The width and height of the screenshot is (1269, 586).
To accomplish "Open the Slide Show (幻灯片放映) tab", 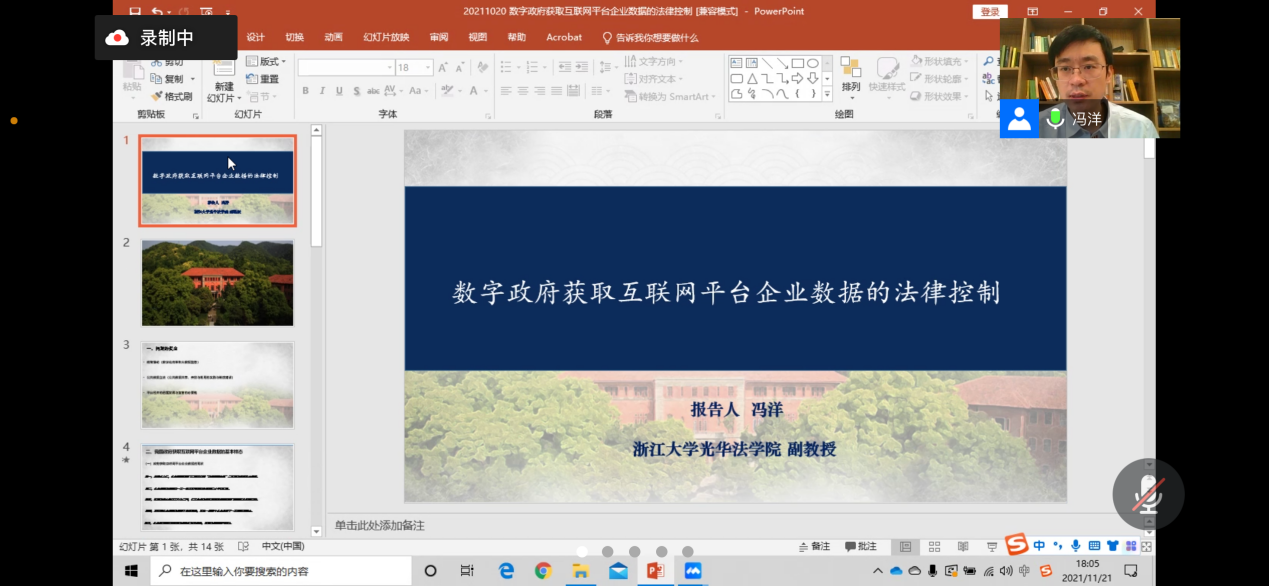I will (x=386, y=37).
